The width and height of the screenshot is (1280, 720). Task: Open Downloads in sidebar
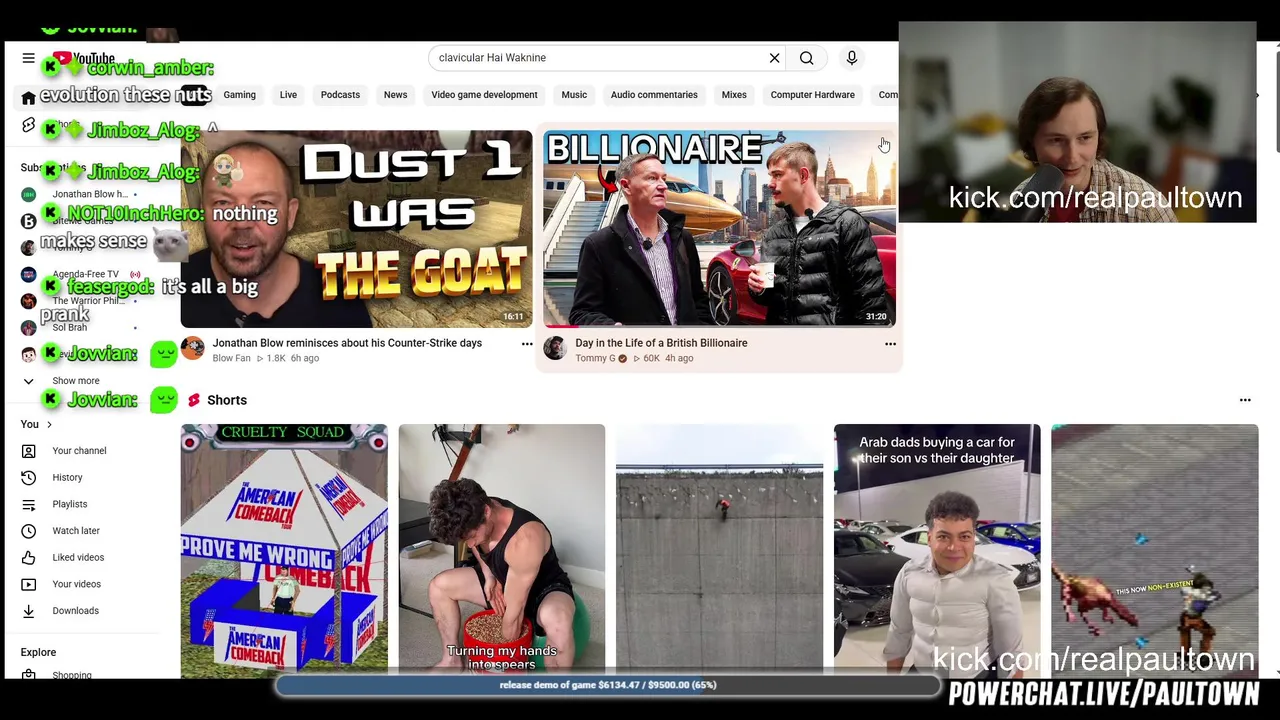75,611
